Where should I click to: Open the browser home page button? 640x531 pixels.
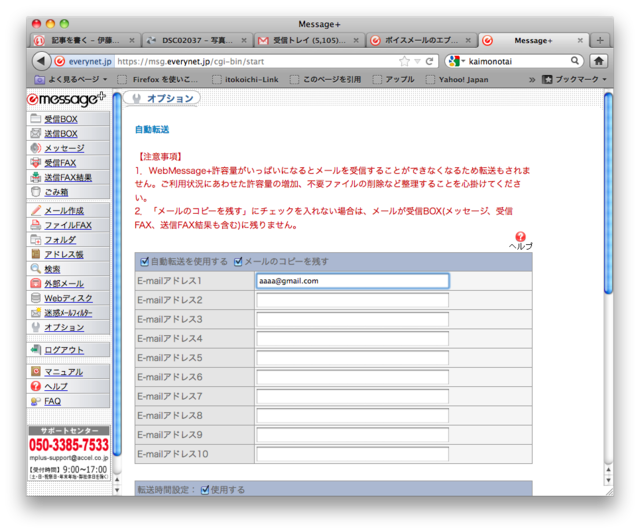(598, 61)
